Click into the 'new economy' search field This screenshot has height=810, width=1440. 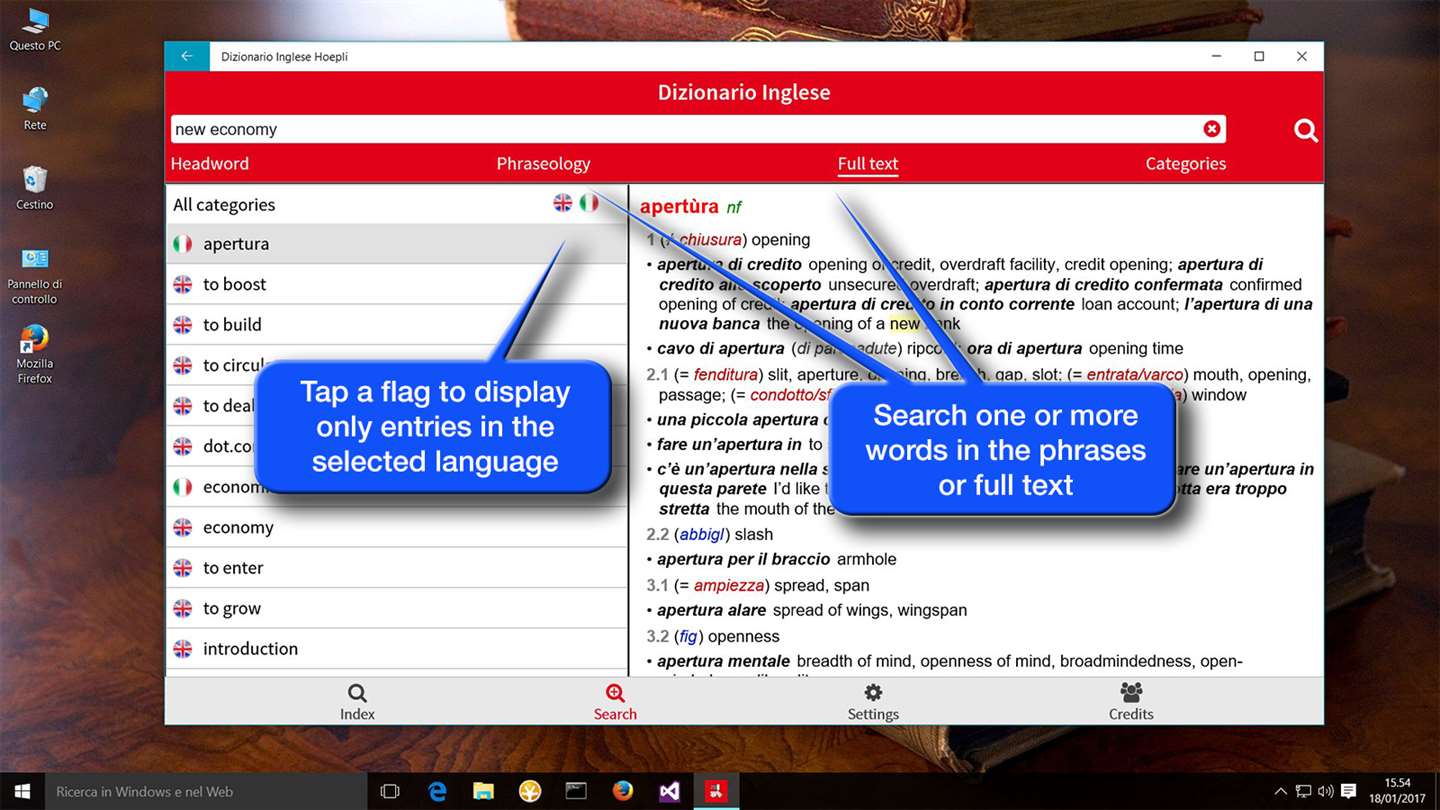[698, 129]
